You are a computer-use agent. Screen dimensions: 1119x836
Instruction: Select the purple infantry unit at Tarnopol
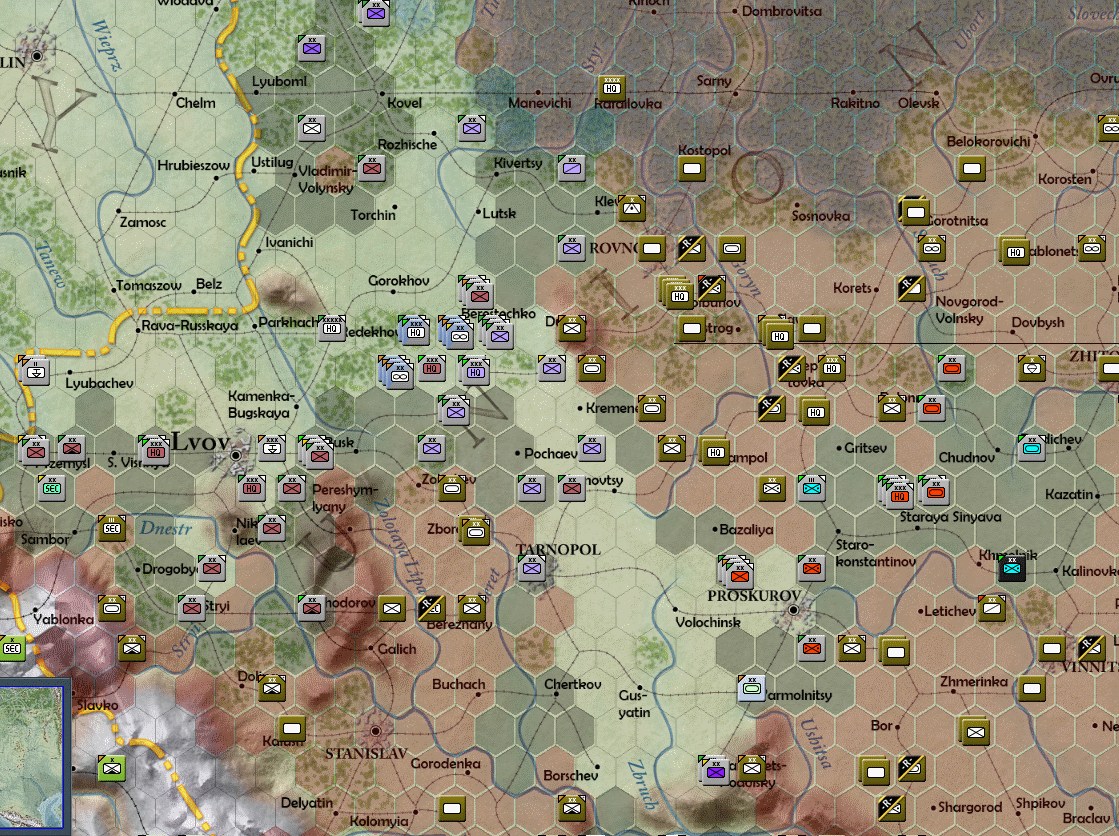(x=532, y=568)
